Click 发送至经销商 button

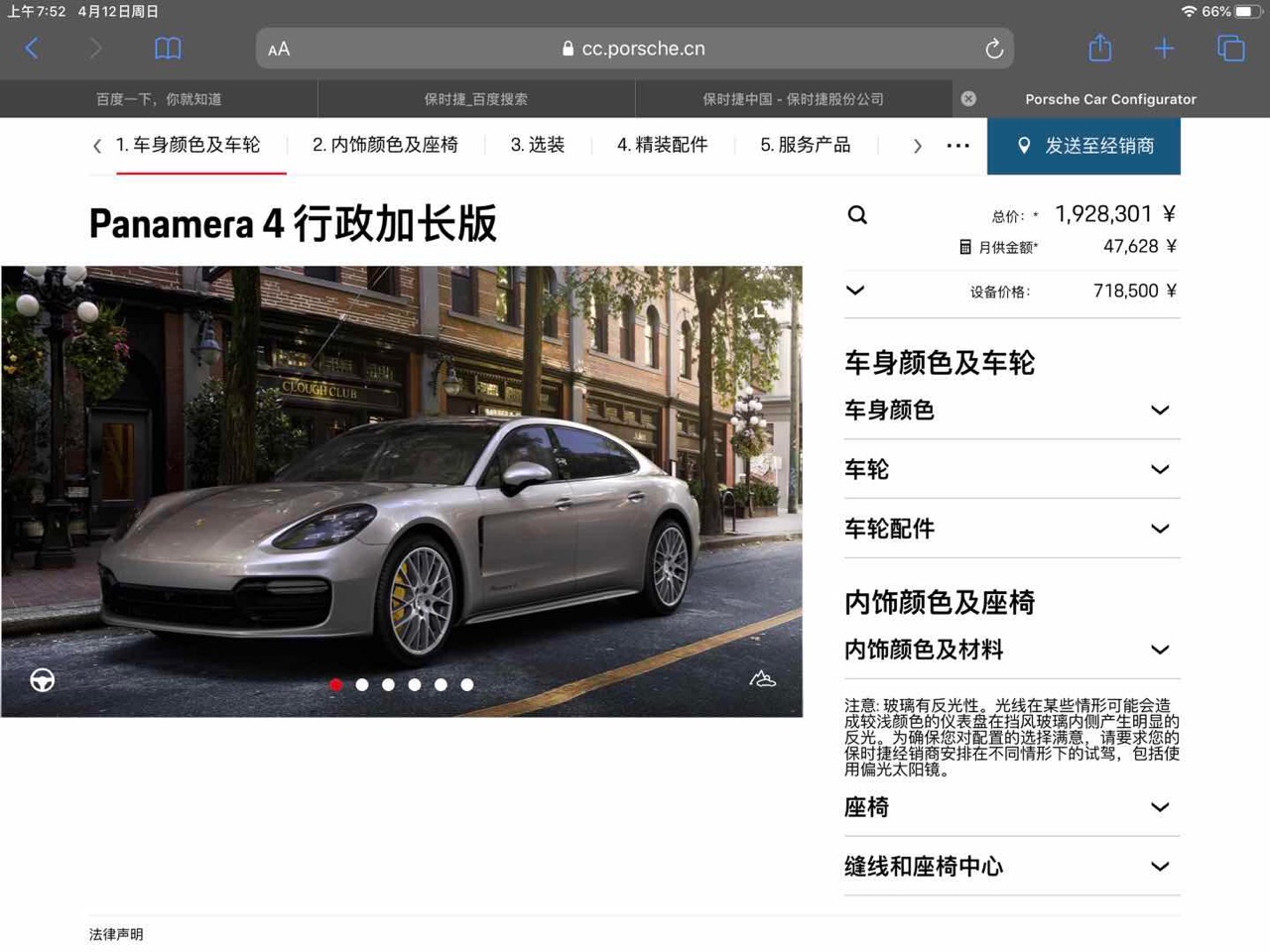1083,146
